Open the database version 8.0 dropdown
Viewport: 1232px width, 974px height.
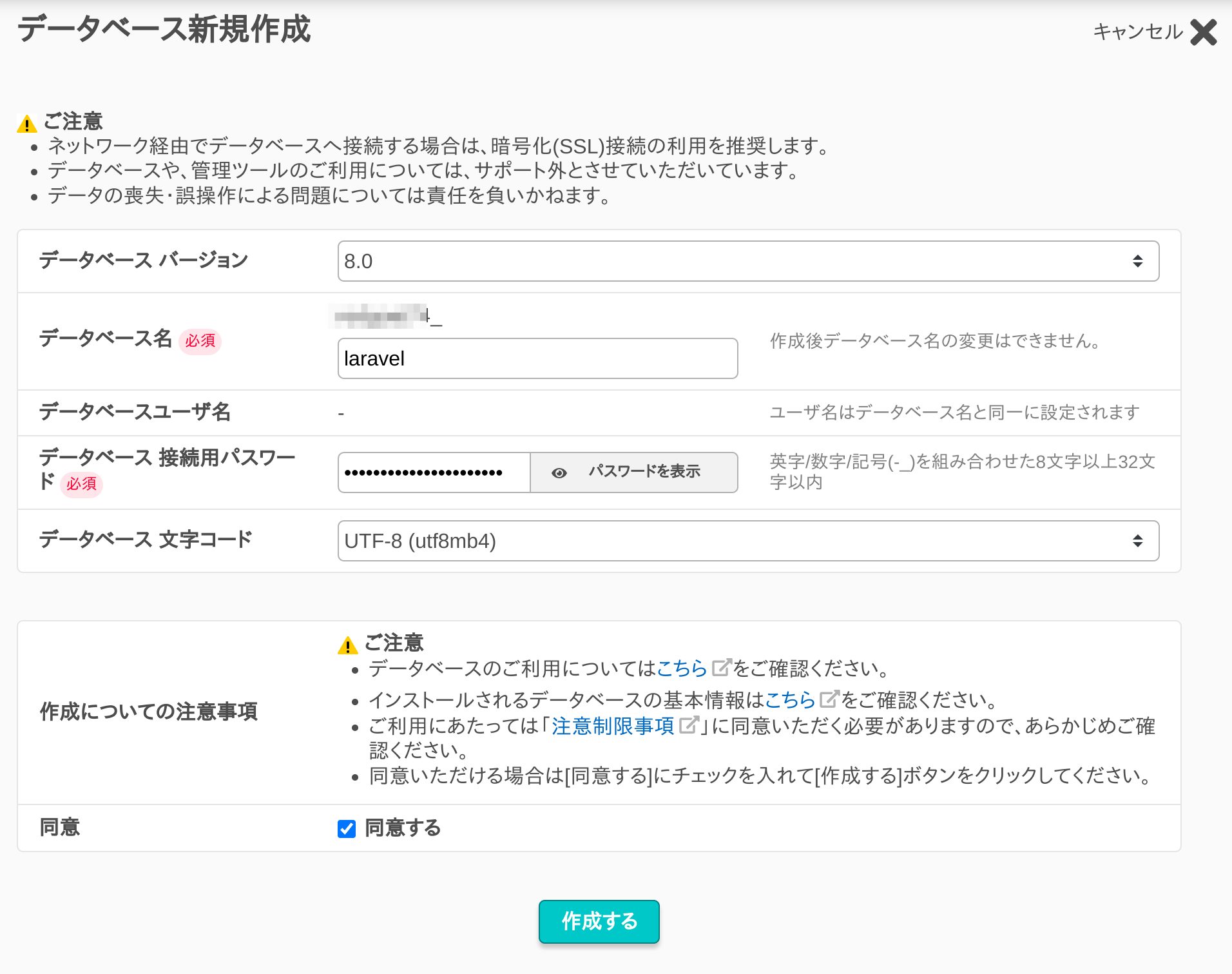pos(747,261)
